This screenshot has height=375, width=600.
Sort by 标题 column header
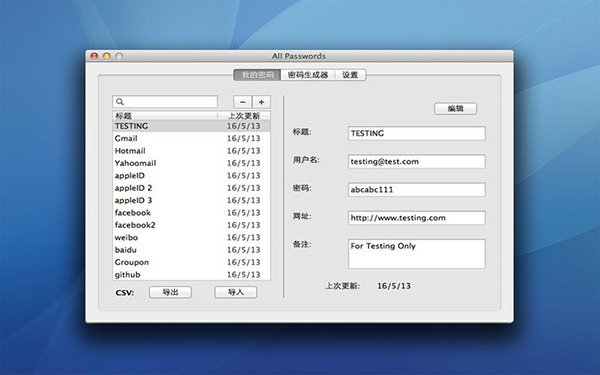click(x=165, y=116)
